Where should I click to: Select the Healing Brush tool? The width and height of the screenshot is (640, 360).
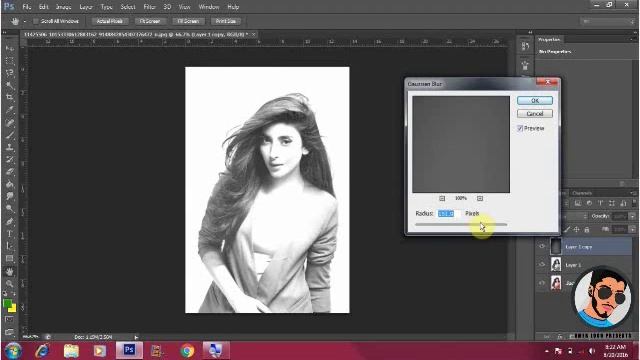[10, 122]
